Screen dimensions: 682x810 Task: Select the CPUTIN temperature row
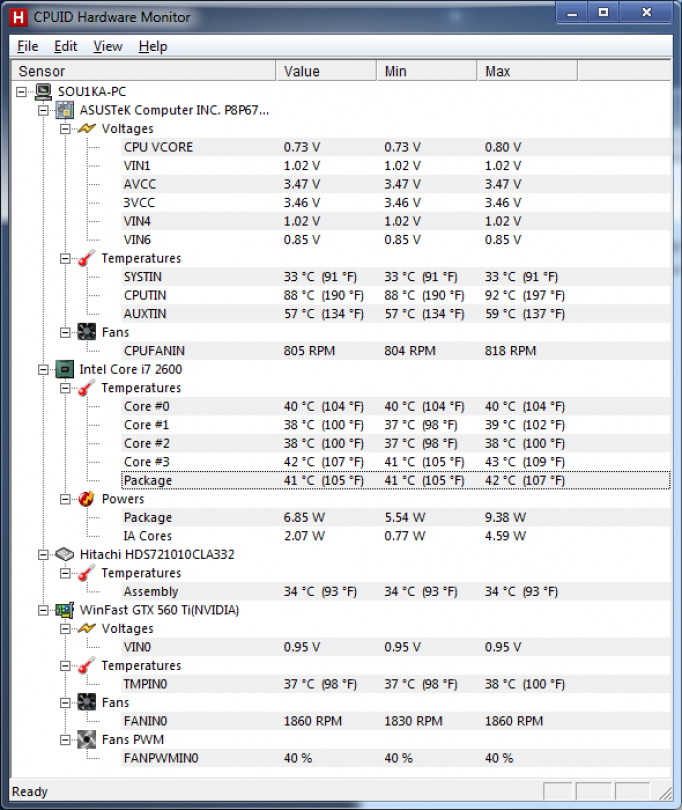[145, 295]
